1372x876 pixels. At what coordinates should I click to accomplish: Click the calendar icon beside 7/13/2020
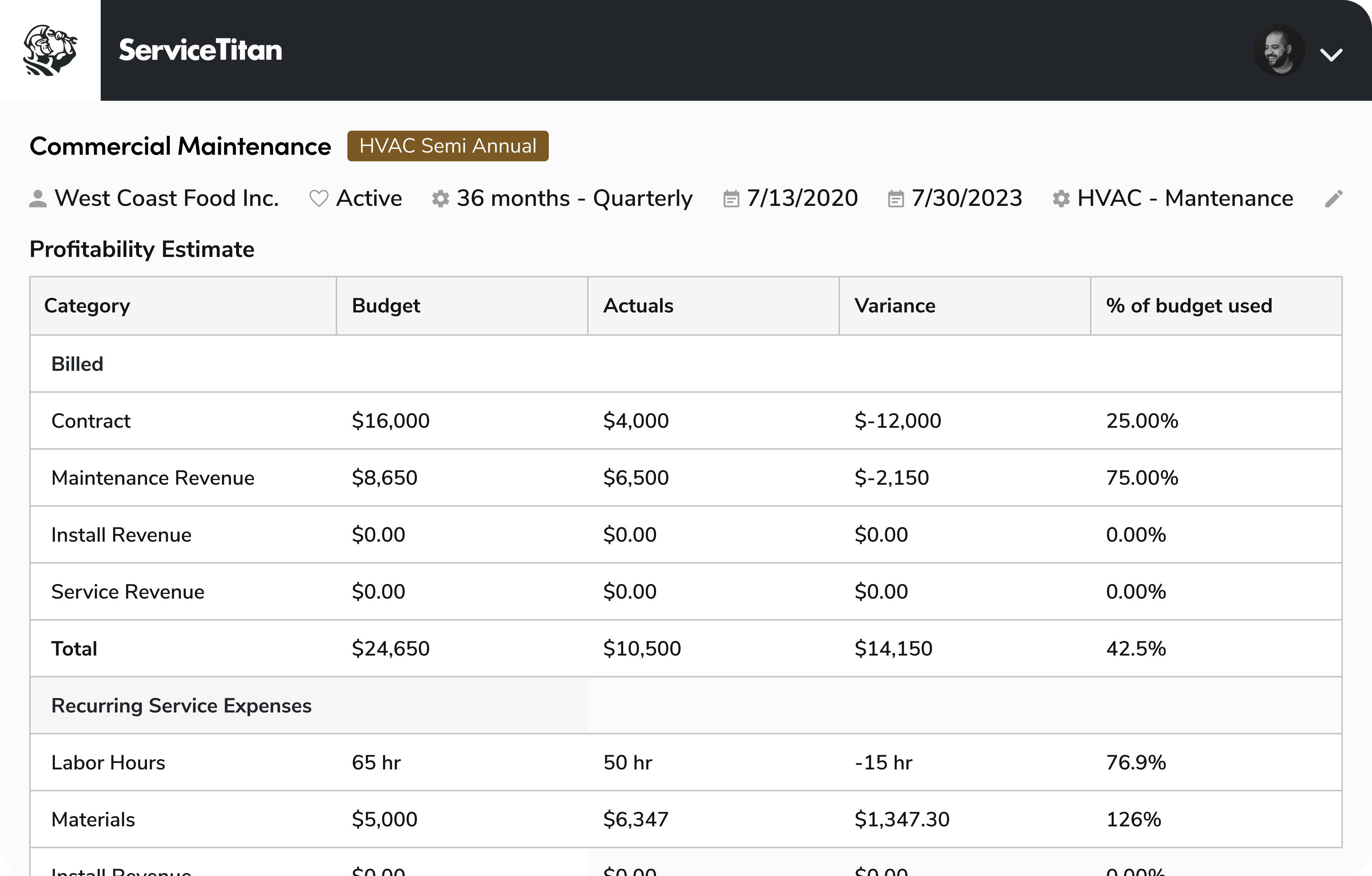pos(731,198)
